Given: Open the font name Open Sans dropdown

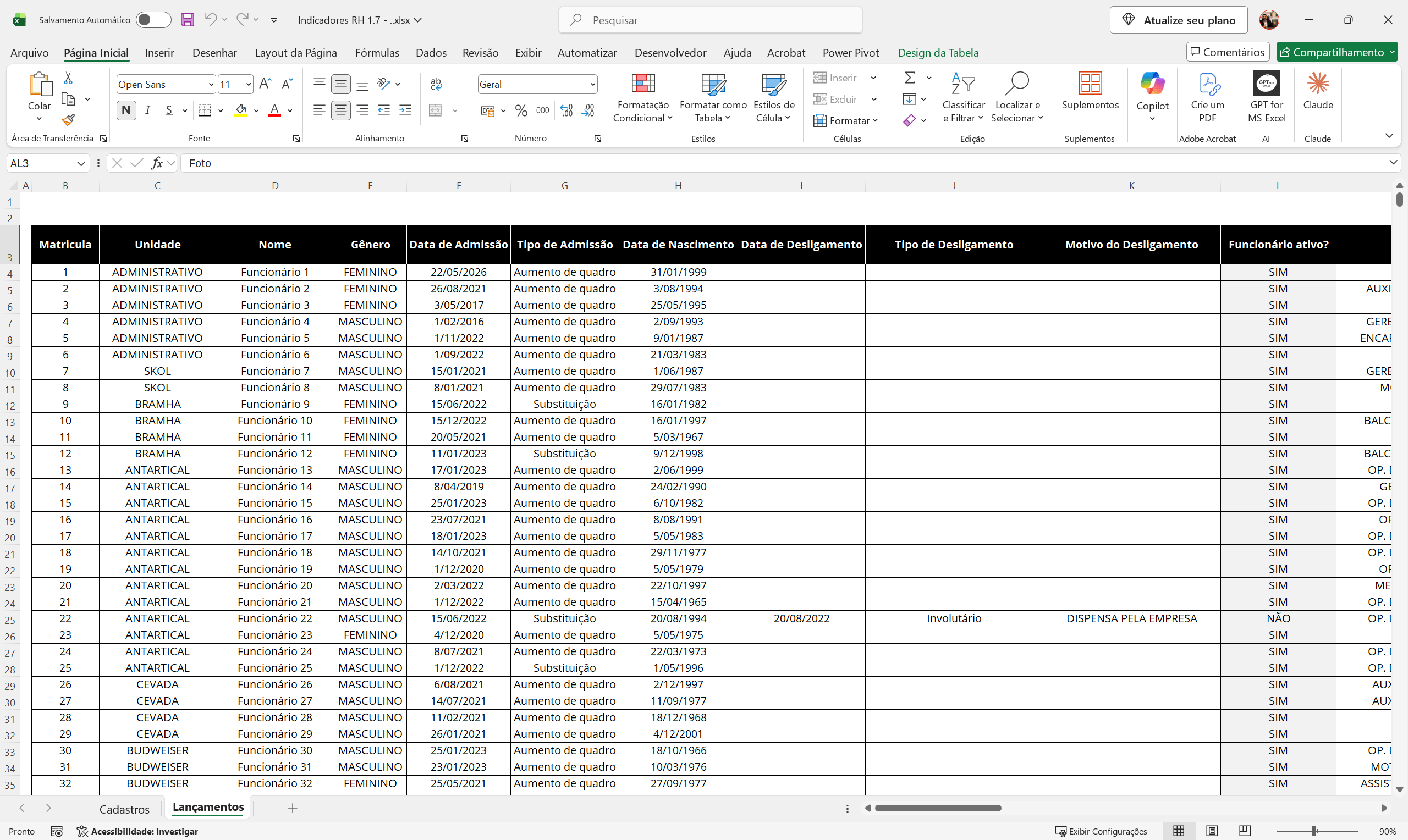Looking at the screenshot, I should (211, 84).
